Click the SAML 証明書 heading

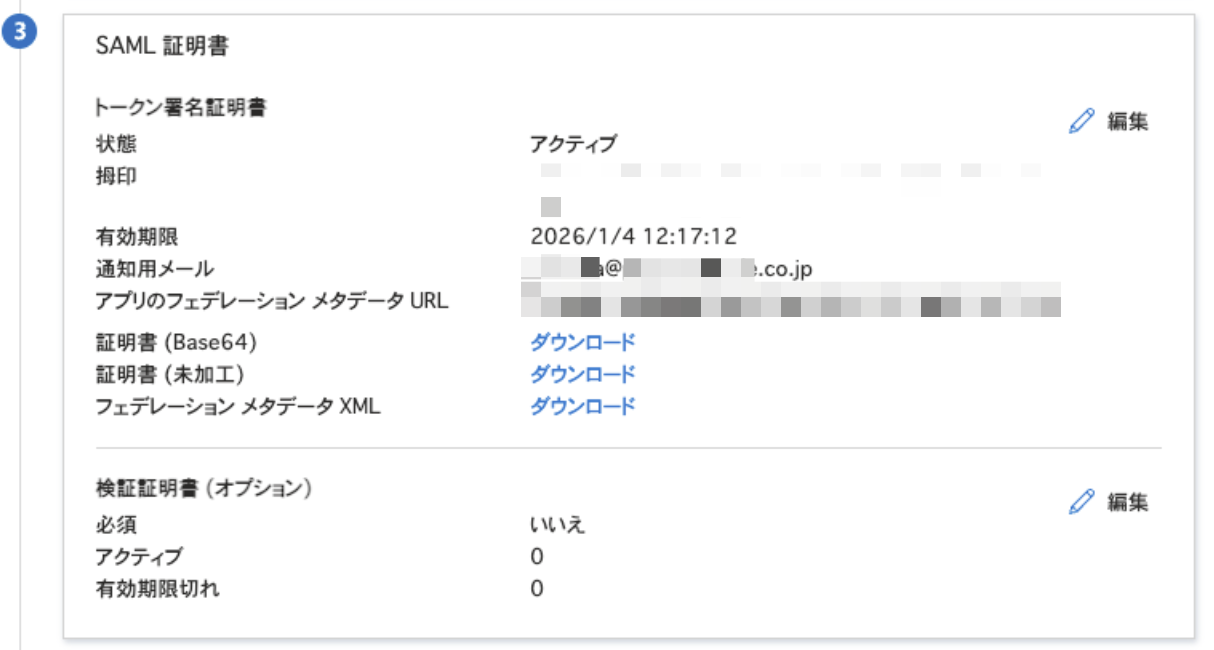click(163, 45)
